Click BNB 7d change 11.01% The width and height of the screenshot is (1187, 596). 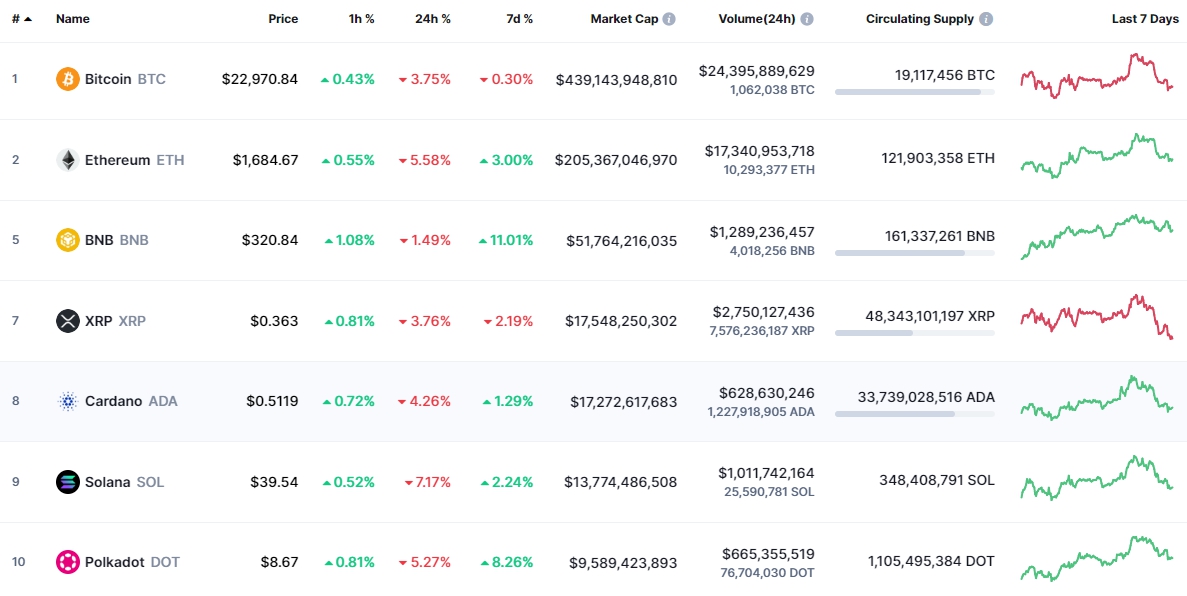[x=506, y=240]
